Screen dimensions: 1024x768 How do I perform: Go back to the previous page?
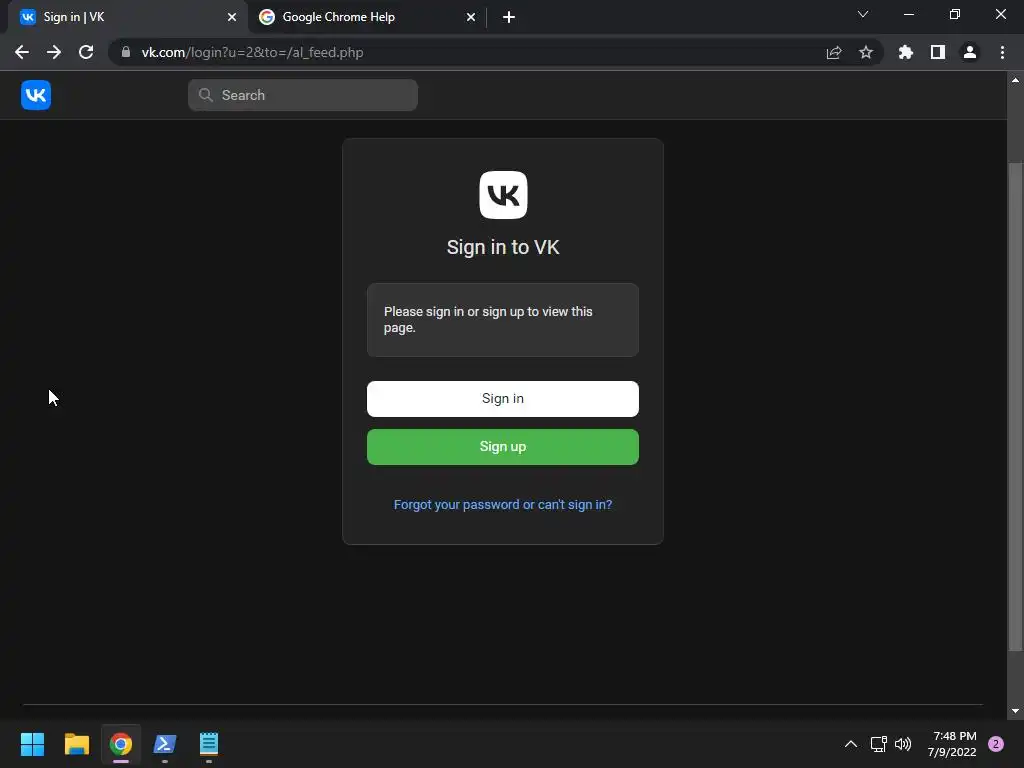click(22, 52)
